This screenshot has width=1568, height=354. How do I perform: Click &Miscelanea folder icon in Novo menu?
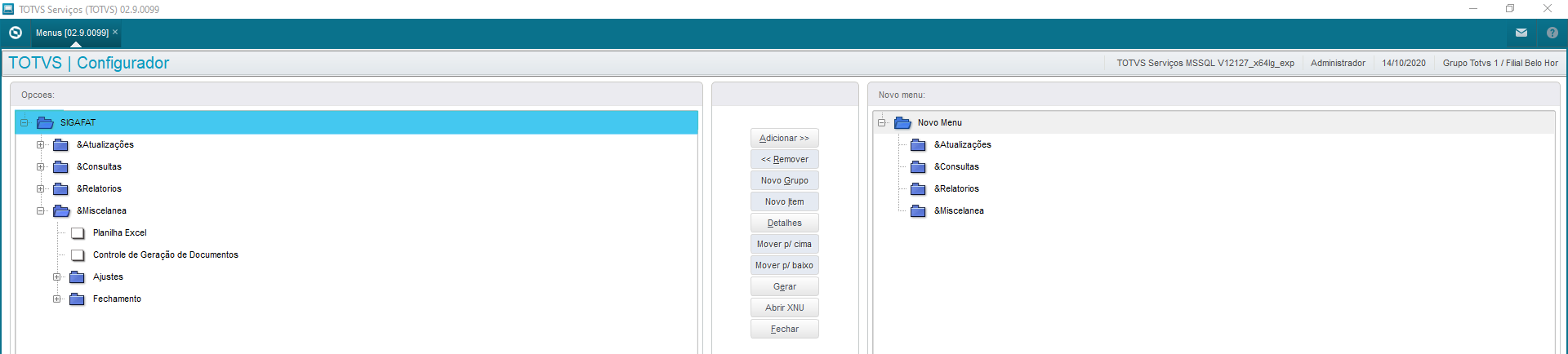pyautogui.click(x=919, y=210)
